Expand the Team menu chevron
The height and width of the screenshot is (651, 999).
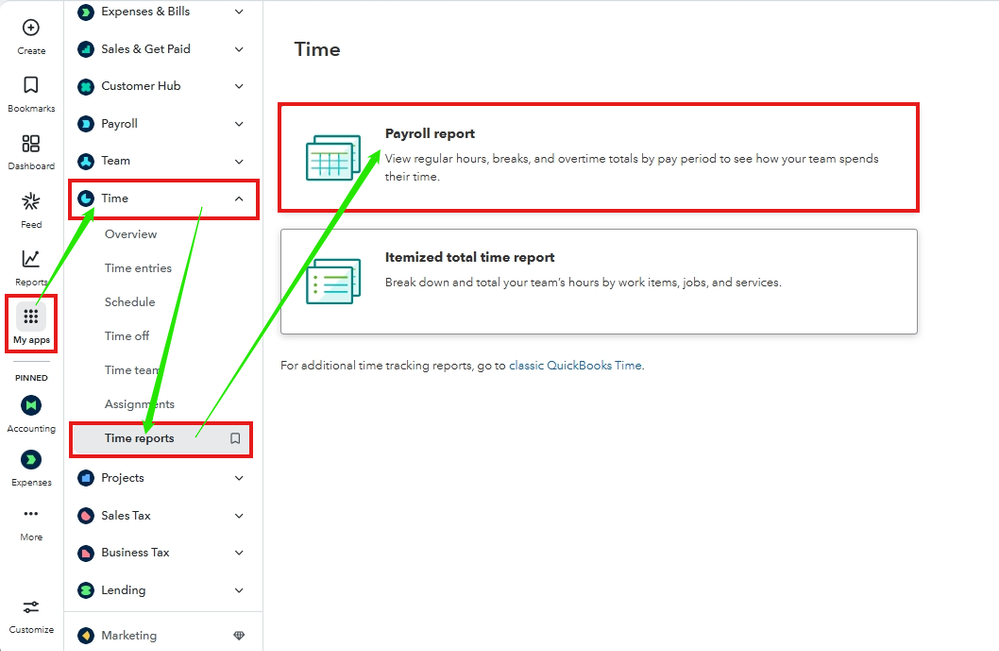coord(239,161)
